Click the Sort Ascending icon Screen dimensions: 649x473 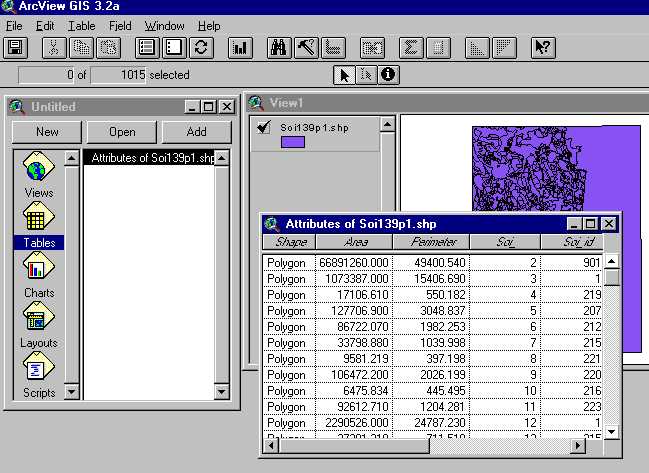click(477, 48)
